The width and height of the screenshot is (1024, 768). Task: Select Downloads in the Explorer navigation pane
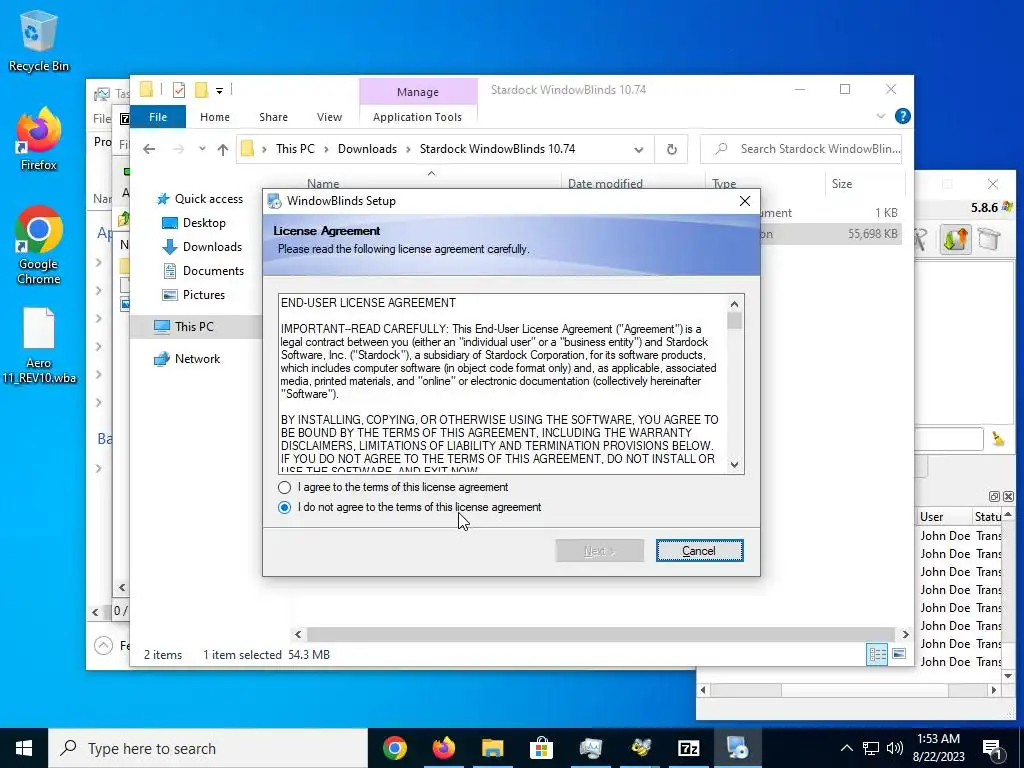pyautogui.click(x=212, y=247)
